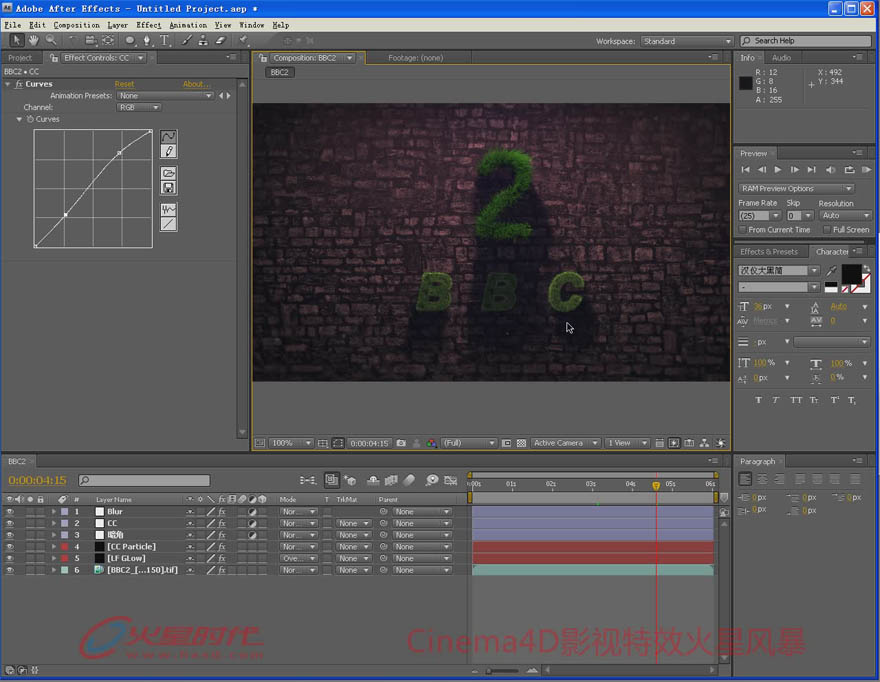
Task: Open the RAM Preview Options dropdown
Action: [x=796, y=189]
